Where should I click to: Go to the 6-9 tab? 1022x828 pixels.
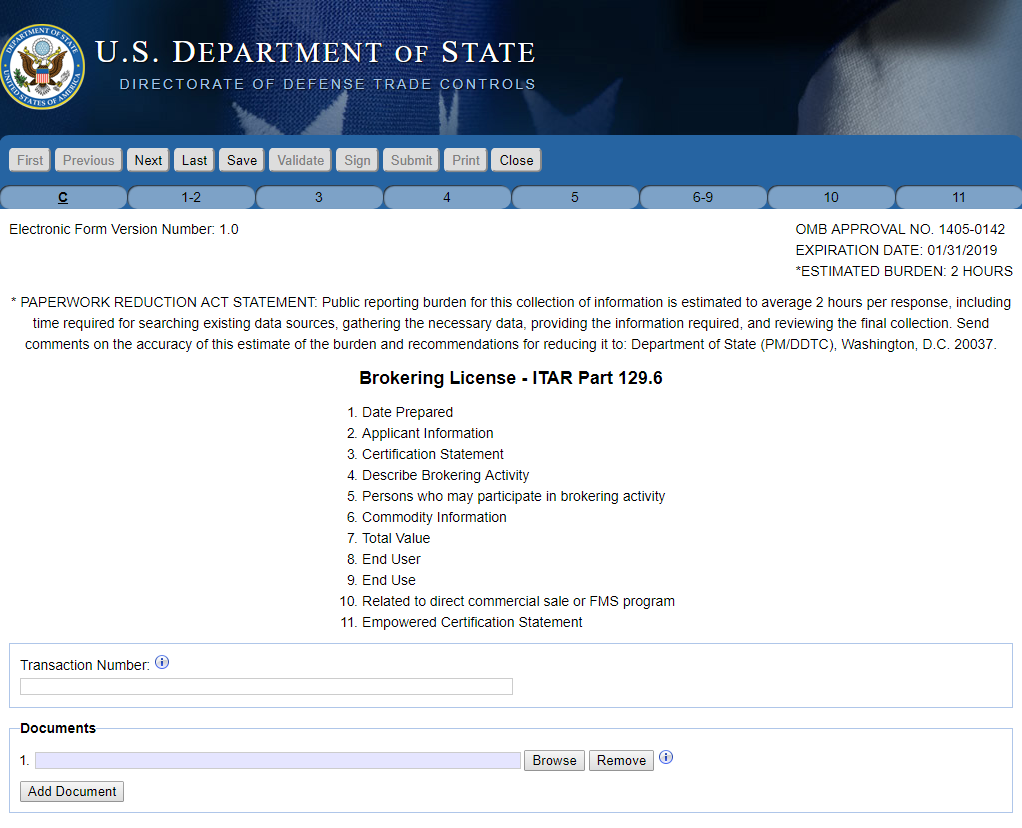[703, 198]
